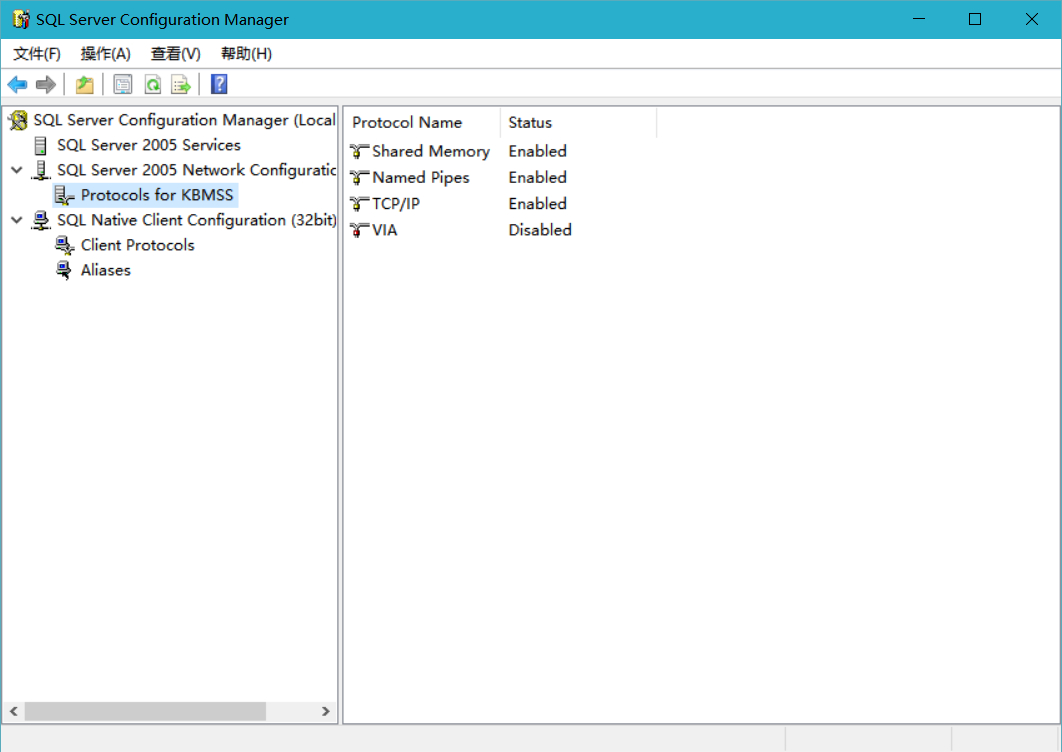Viewport: 1062px width, 752px height.
Task: Open the 帮助(H) menu
Action: tap(247, 54)
